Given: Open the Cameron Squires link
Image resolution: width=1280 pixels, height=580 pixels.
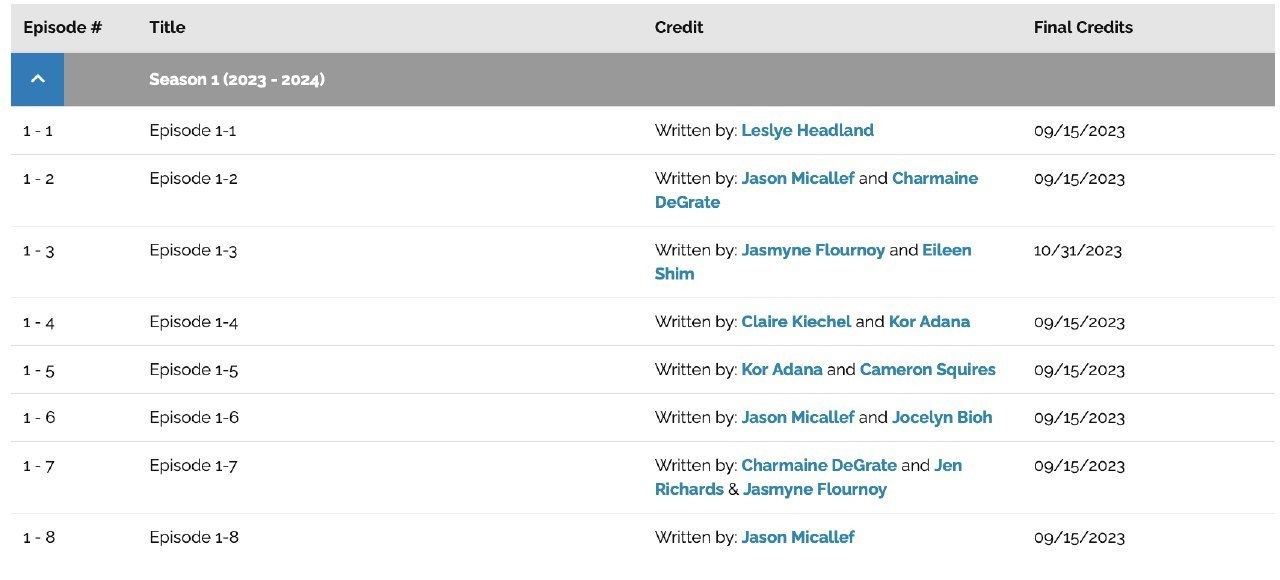Looking at the screenshot, I should [x=928, y=370].
